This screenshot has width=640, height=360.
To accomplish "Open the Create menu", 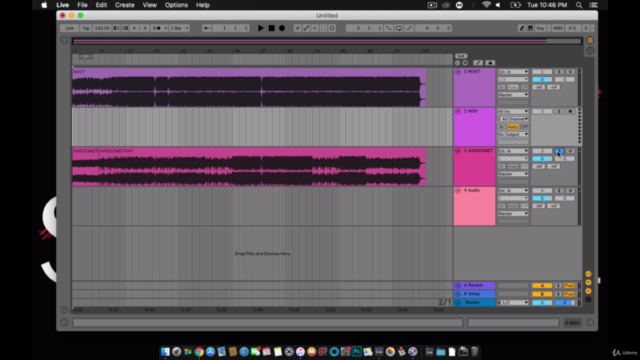I will (124, 5).
